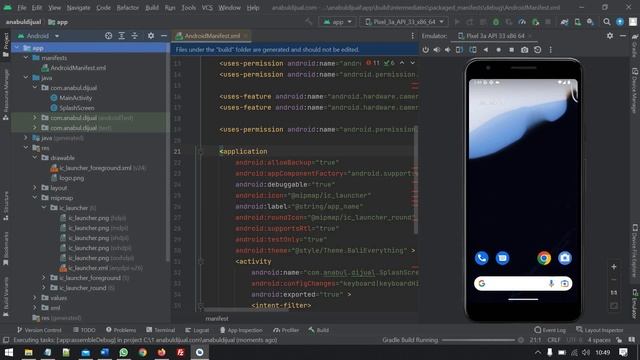Expand the layout folder arrow

click(x=35, y=188)
